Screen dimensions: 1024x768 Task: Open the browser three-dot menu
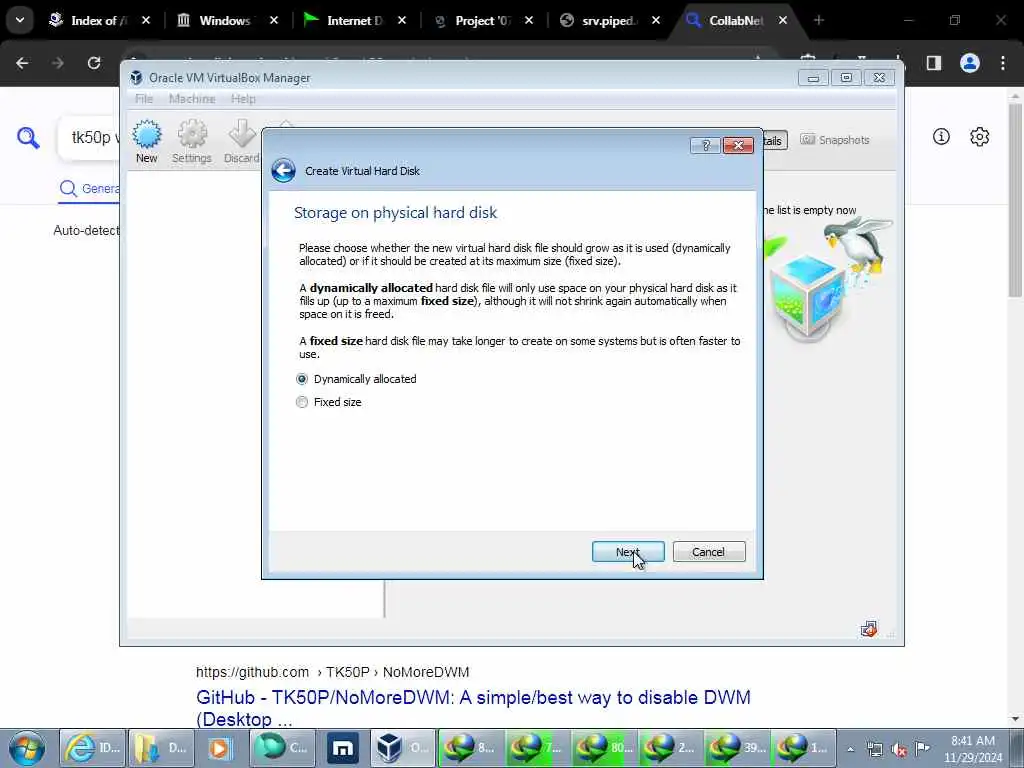pyautogui.click(x=1003, y=63)
